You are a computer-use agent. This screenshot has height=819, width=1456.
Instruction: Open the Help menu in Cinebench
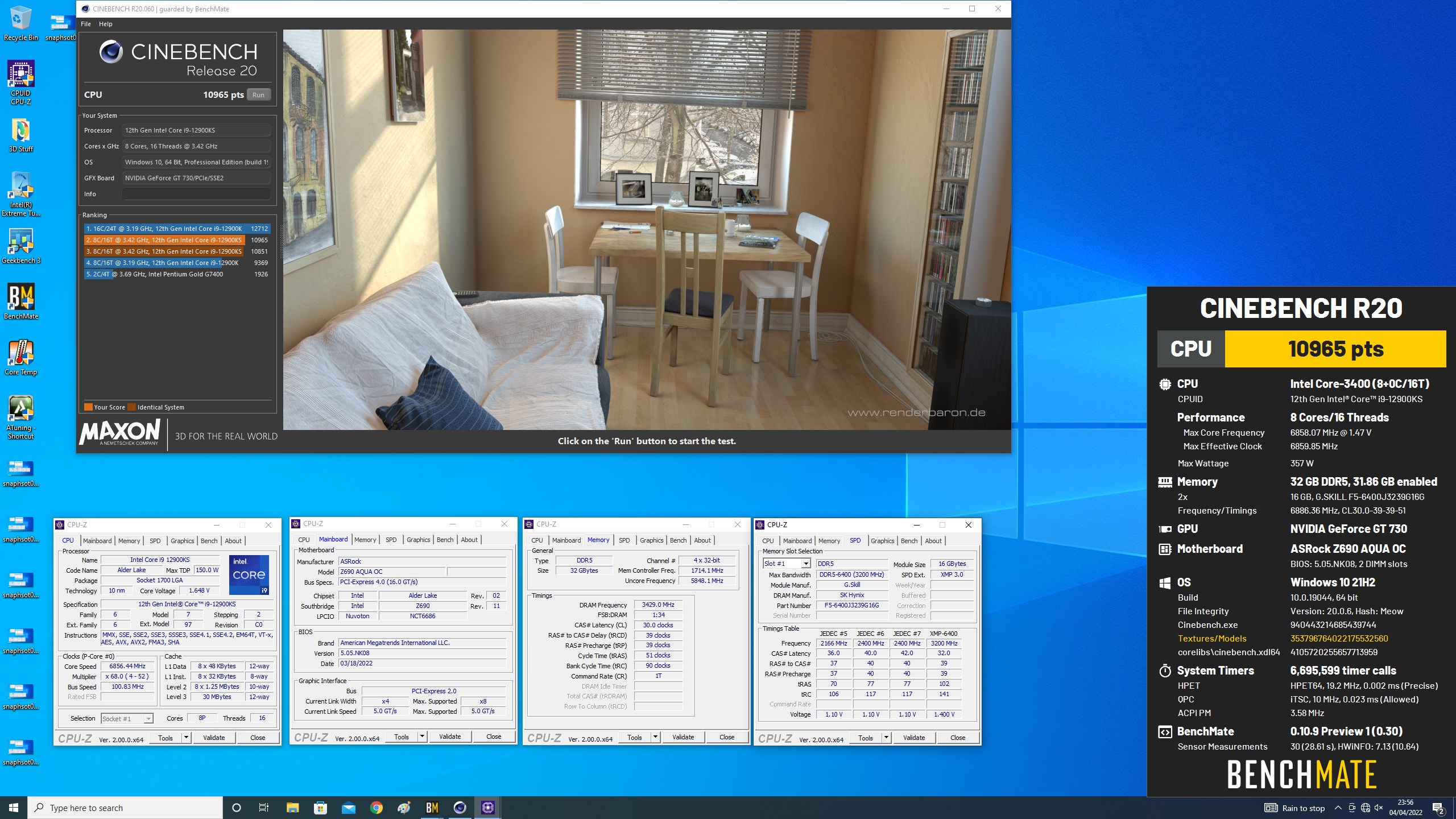(x=106, y=24)
